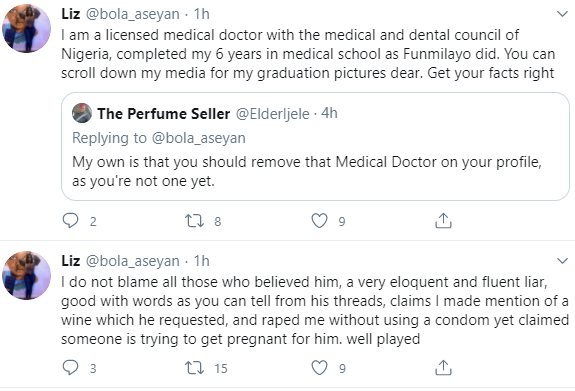Retweet the tweet with 15 retweets

pos(194,368)
